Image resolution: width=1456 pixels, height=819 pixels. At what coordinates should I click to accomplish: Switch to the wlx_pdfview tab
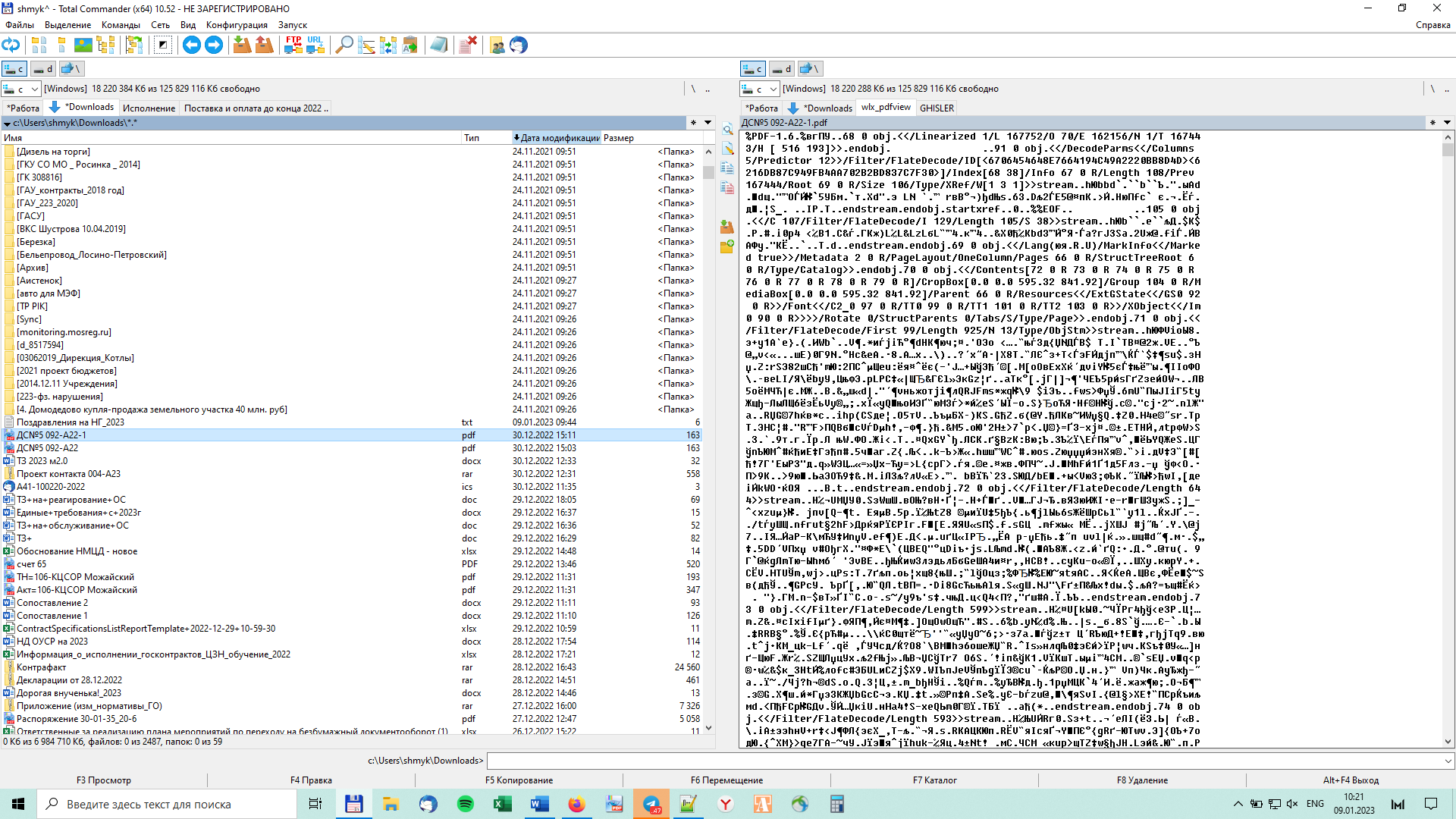(x=886, y=108)
